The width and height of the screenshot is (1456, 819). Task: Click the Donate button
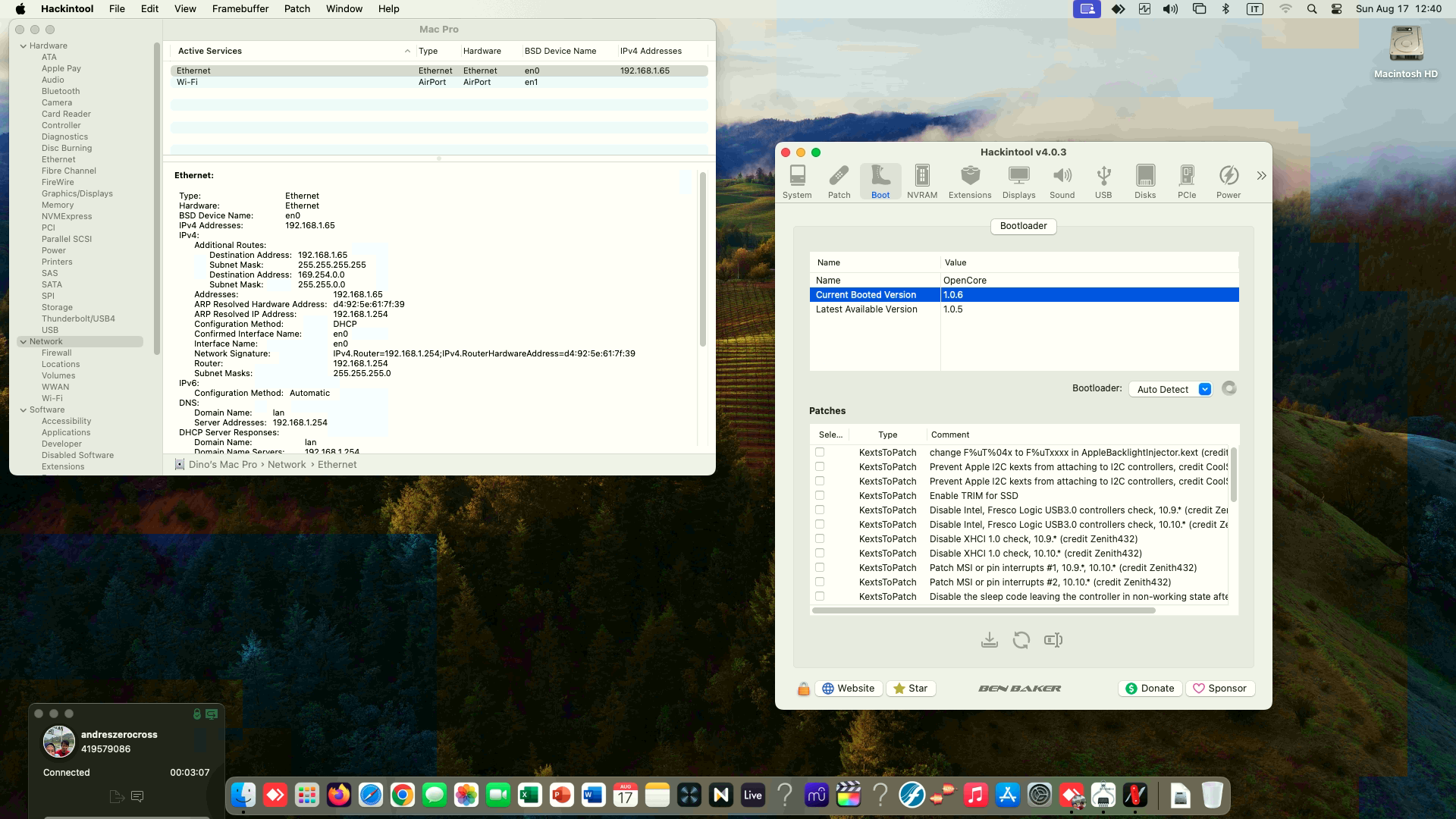point(1150,689)
